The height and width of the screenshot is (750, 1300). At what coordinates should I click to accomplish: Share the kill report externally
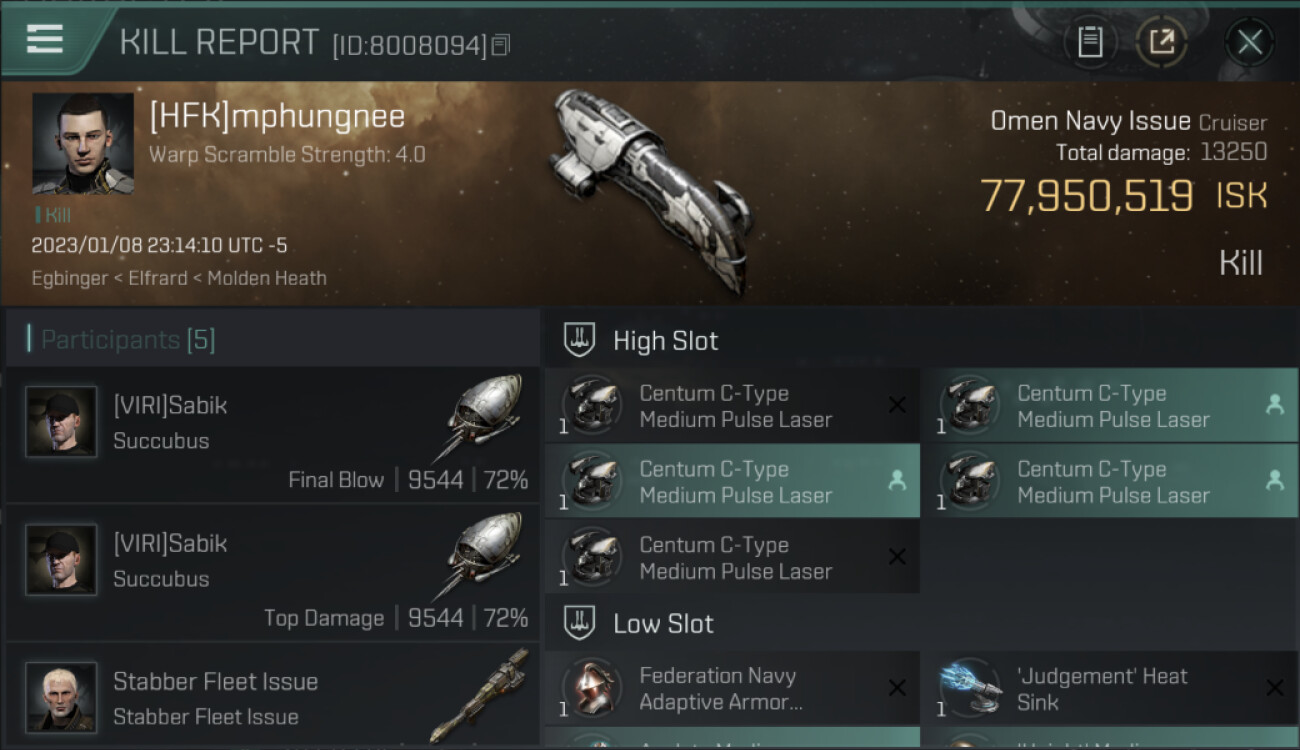[1162, 42]
